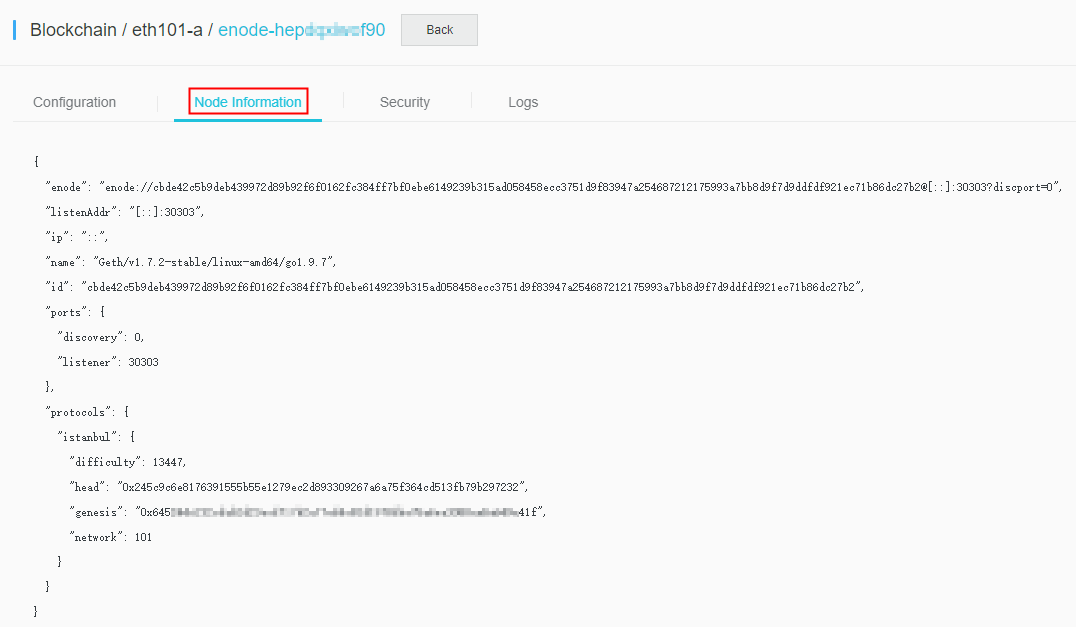Open eth101-a in the breadcrumb
The height and width of the screenshot is (627, 1076).
[167, 30]
